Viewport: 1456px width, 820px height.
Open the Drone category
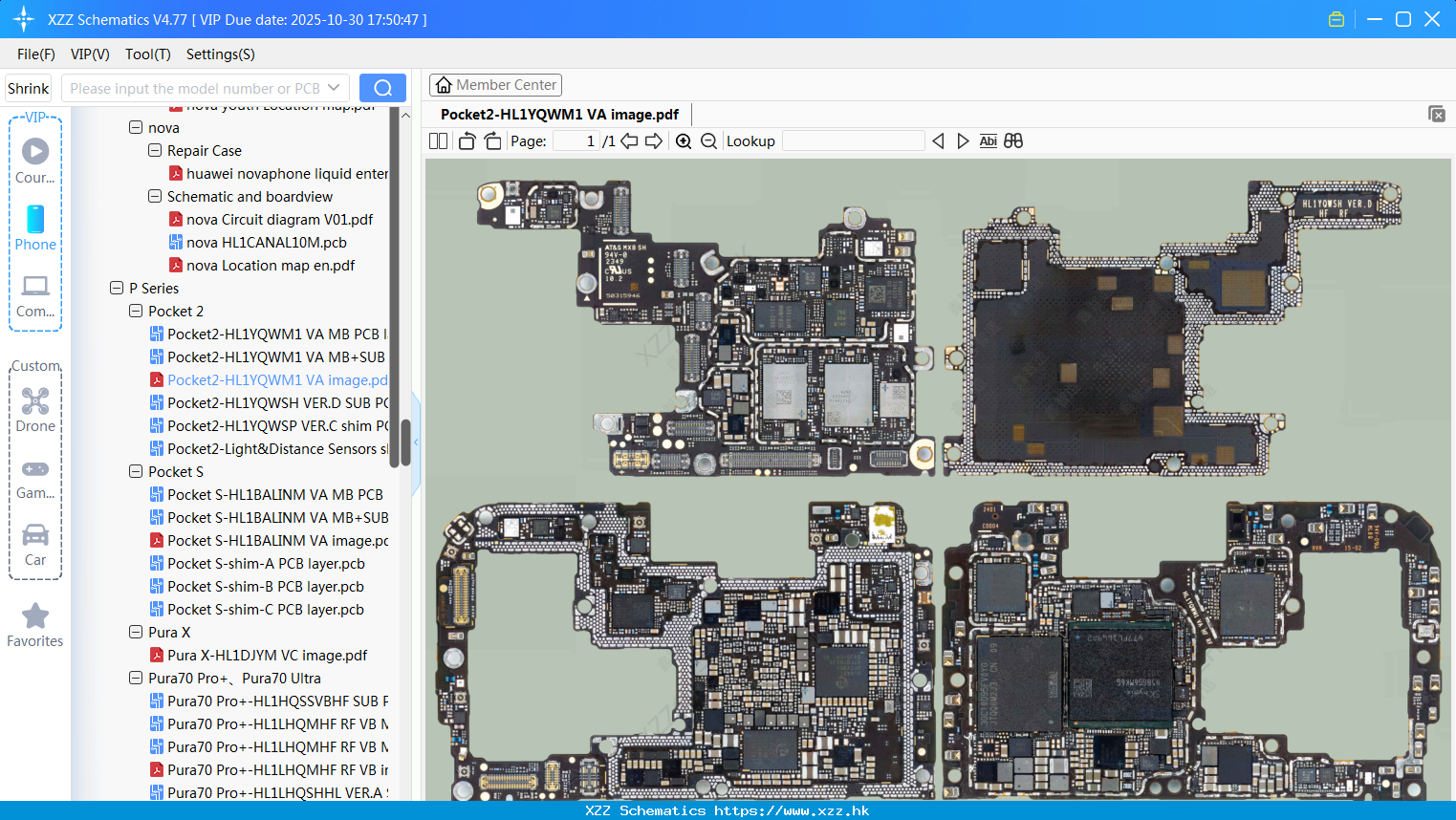tap(35, 410)
